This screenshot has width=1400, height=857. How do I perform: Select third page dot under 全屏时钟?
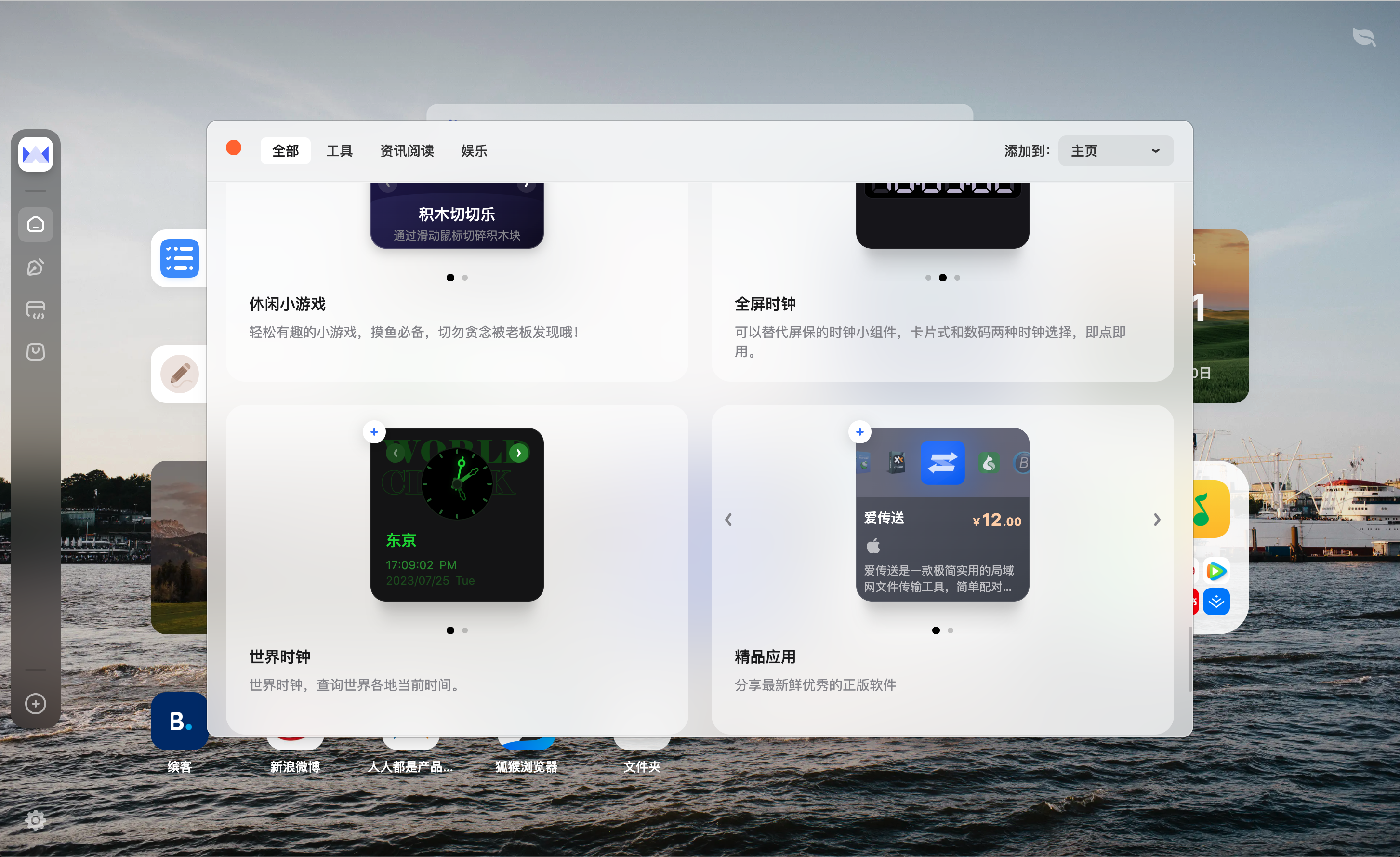(957, 278)
